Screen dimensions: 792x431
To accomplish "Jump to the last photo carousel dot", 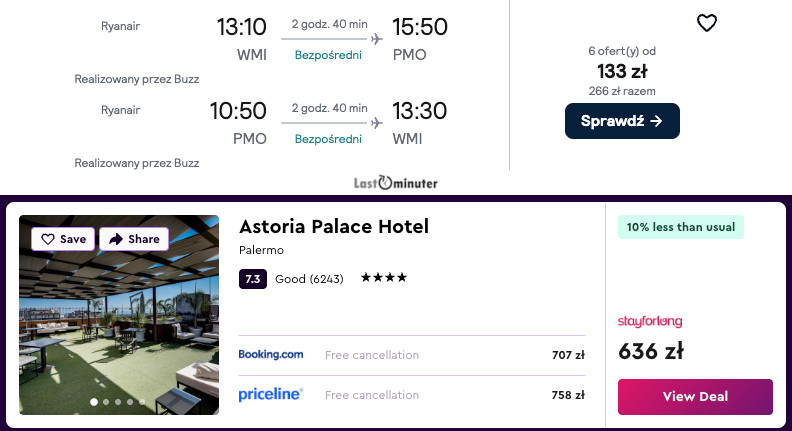I will (x=142, y=402).
